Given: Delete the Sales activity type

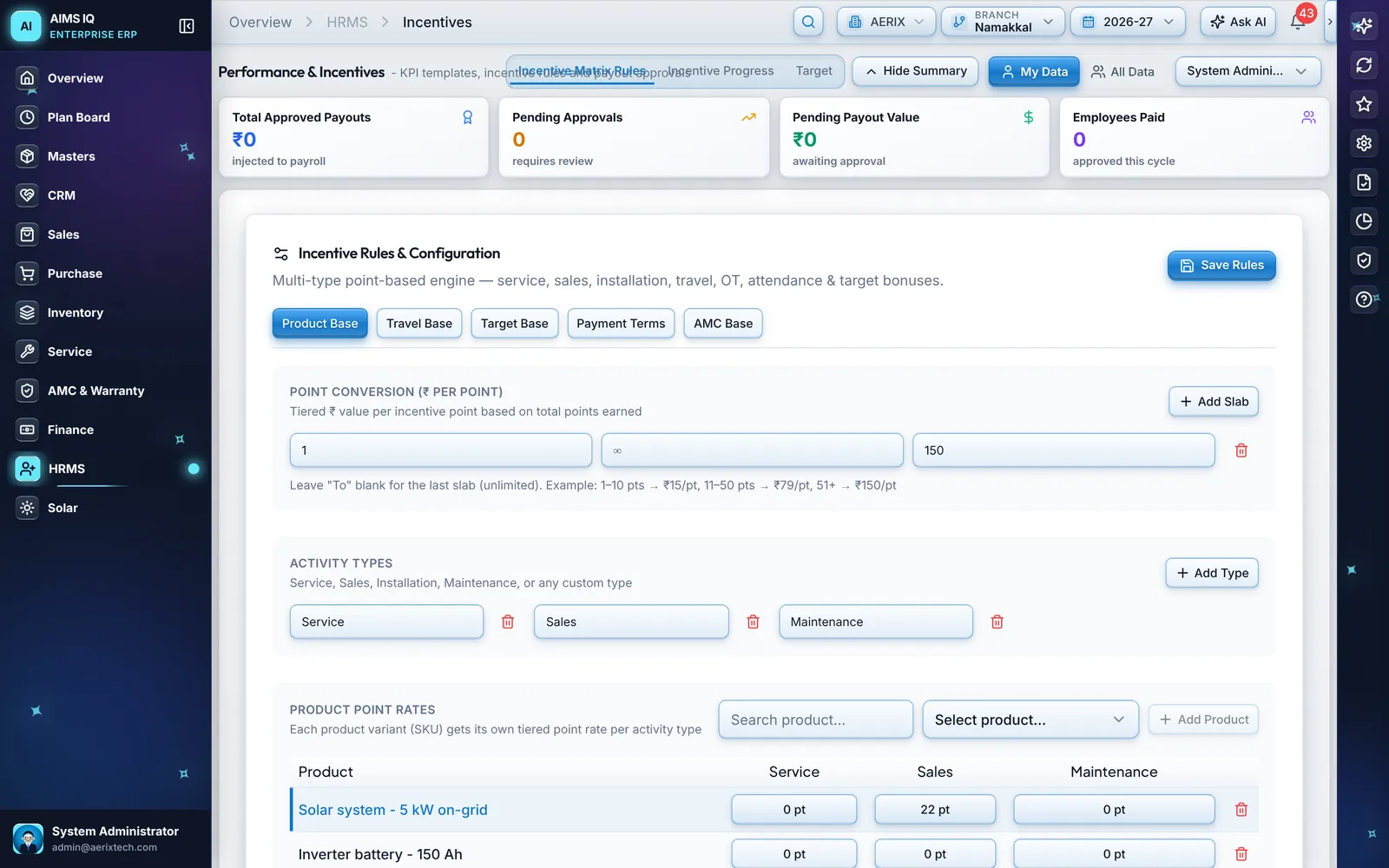Looking at the screenshot, I should pyautogui.click(x=753, y=621).
